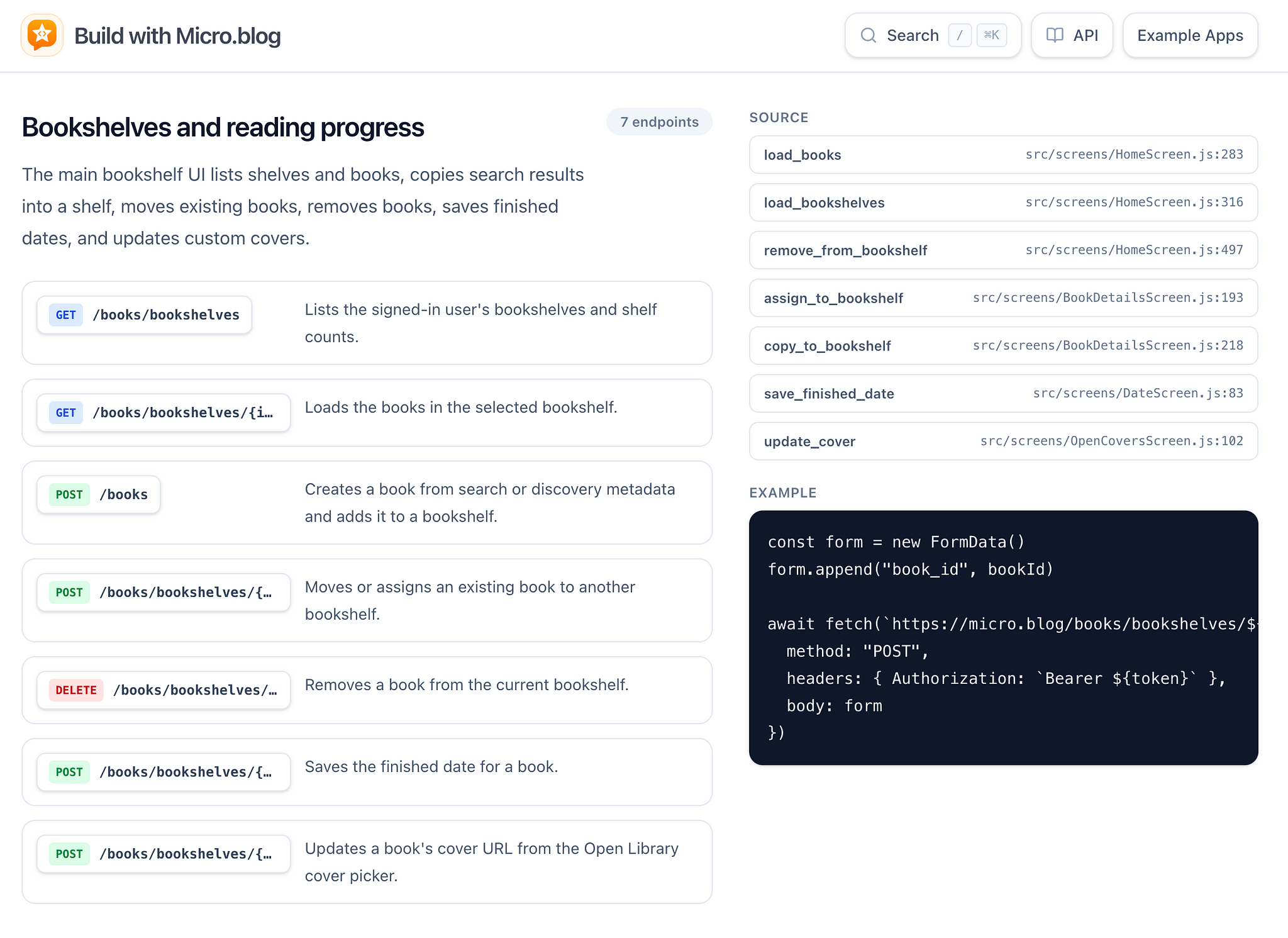Click the Build with Micro.blog title

click(x=177, y=36)
